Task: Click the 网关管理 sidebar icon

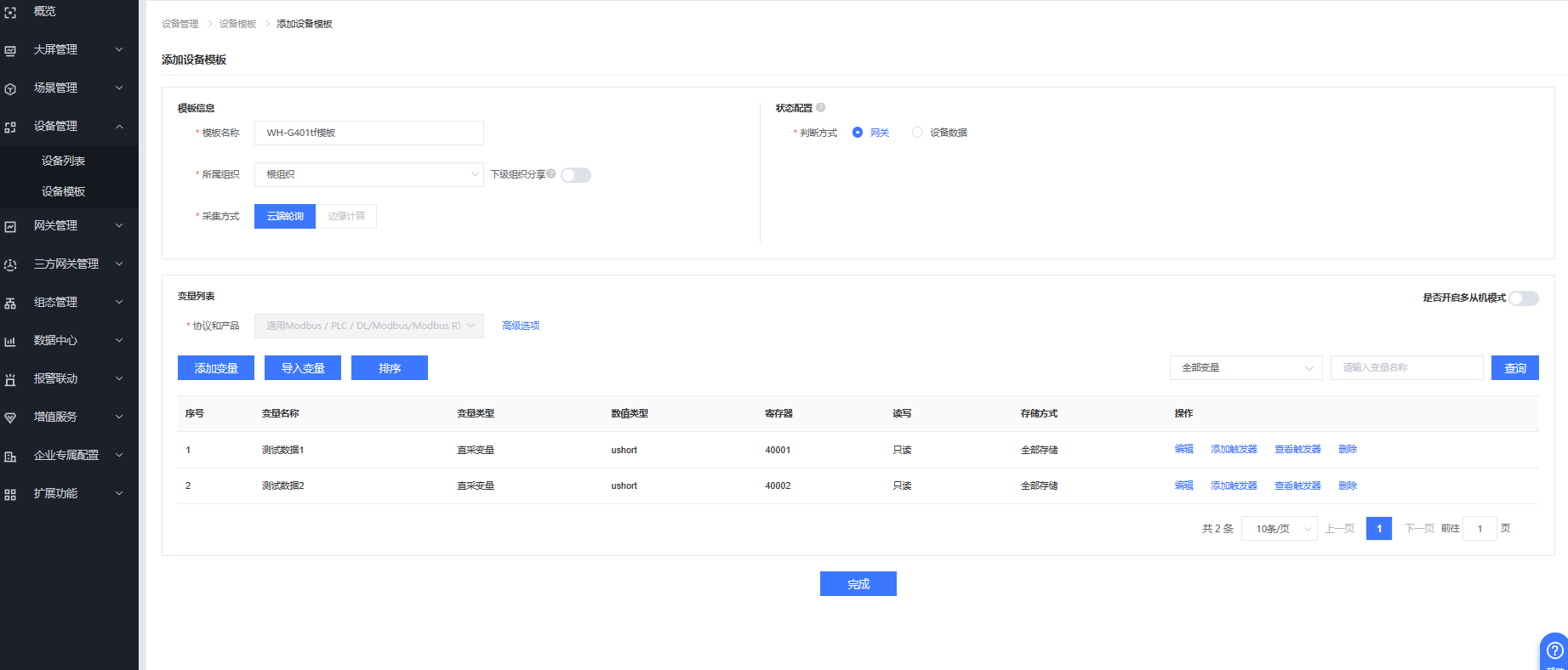Action: 10,226
